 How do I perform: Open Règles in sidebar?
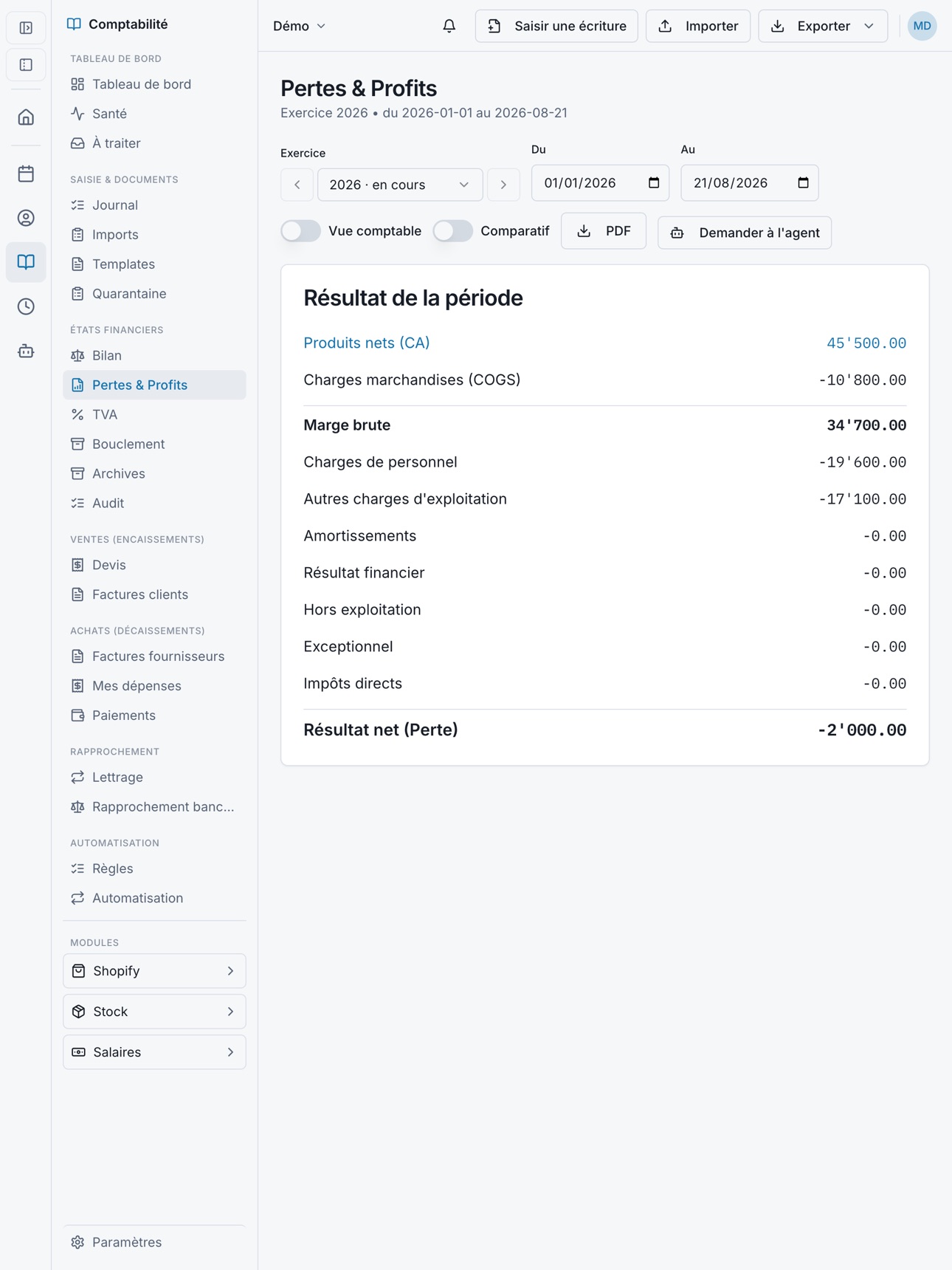154,868
